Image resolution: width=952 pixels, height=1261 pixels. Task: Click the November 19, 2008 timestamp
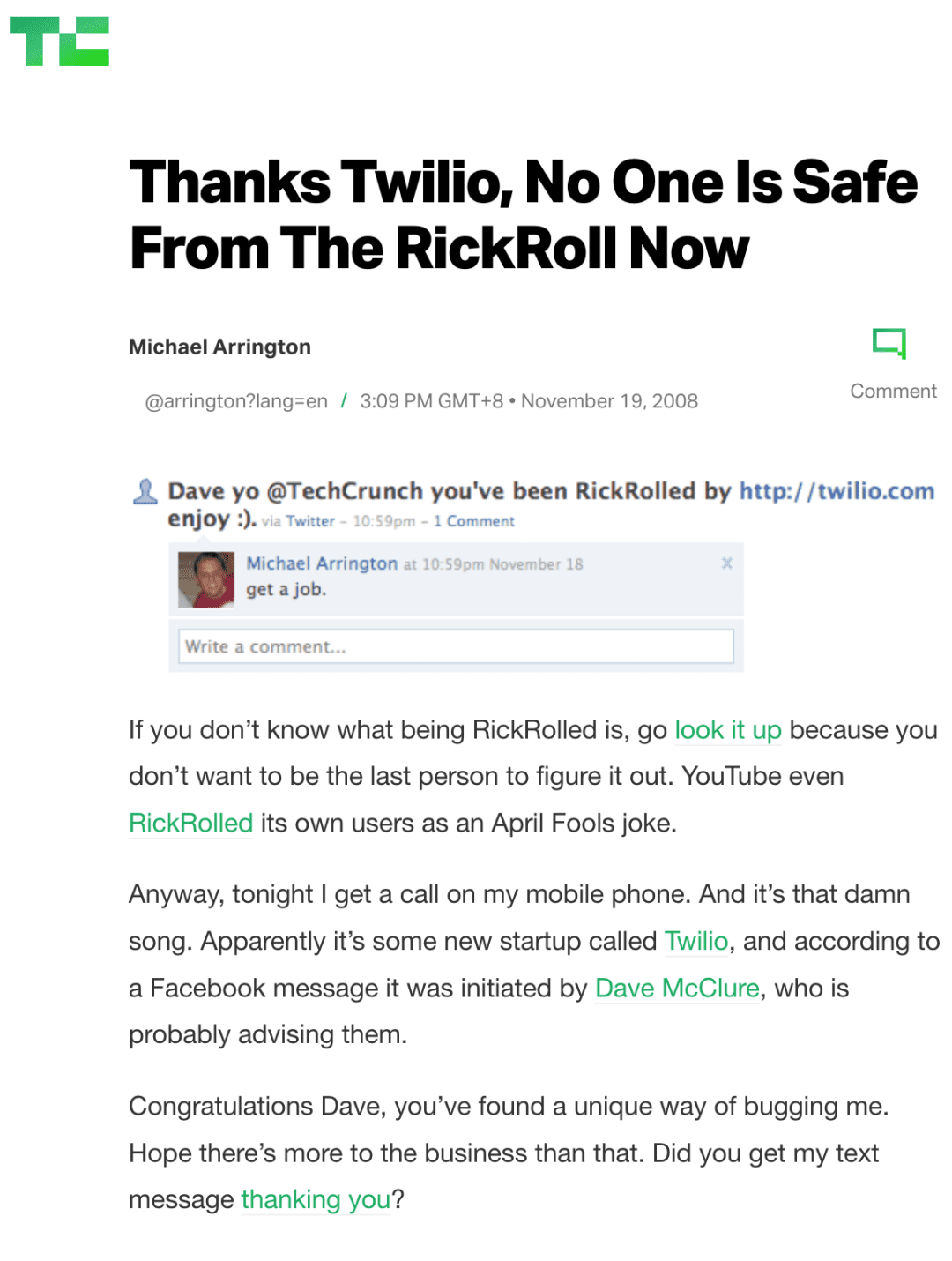[609, 401]
